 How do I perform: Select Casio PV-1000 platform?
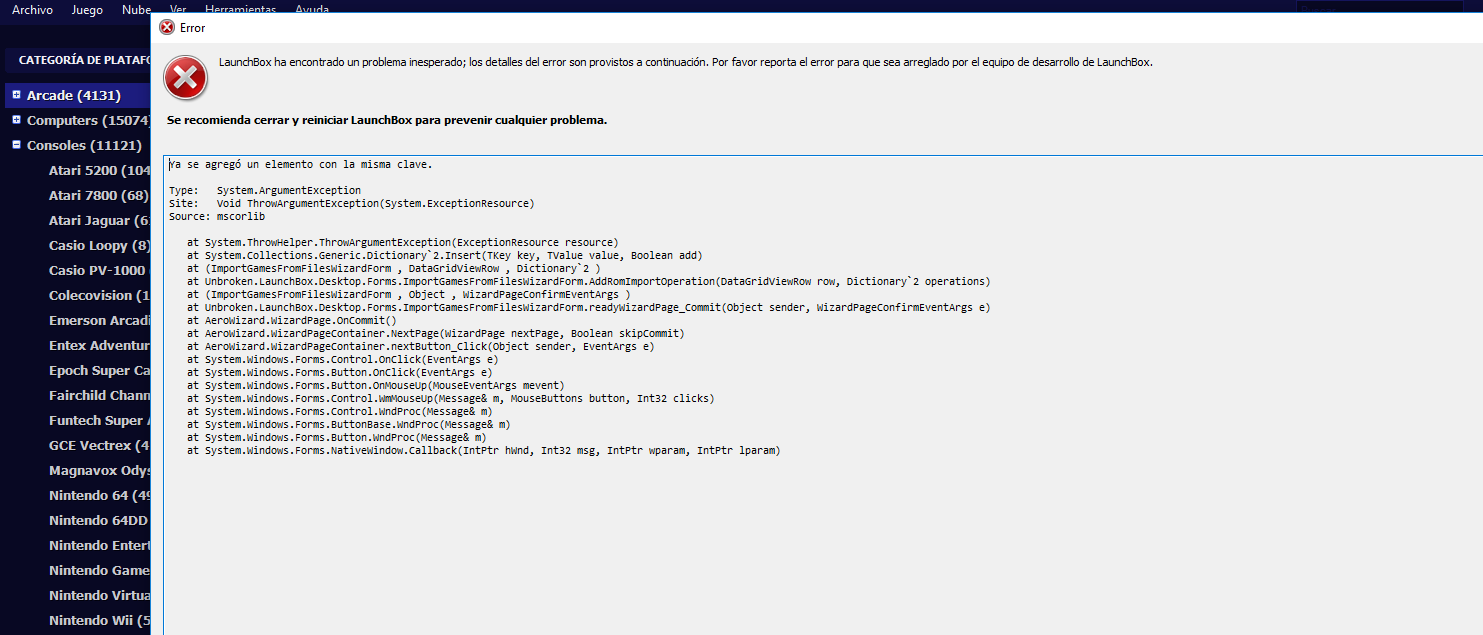(98, 271)
